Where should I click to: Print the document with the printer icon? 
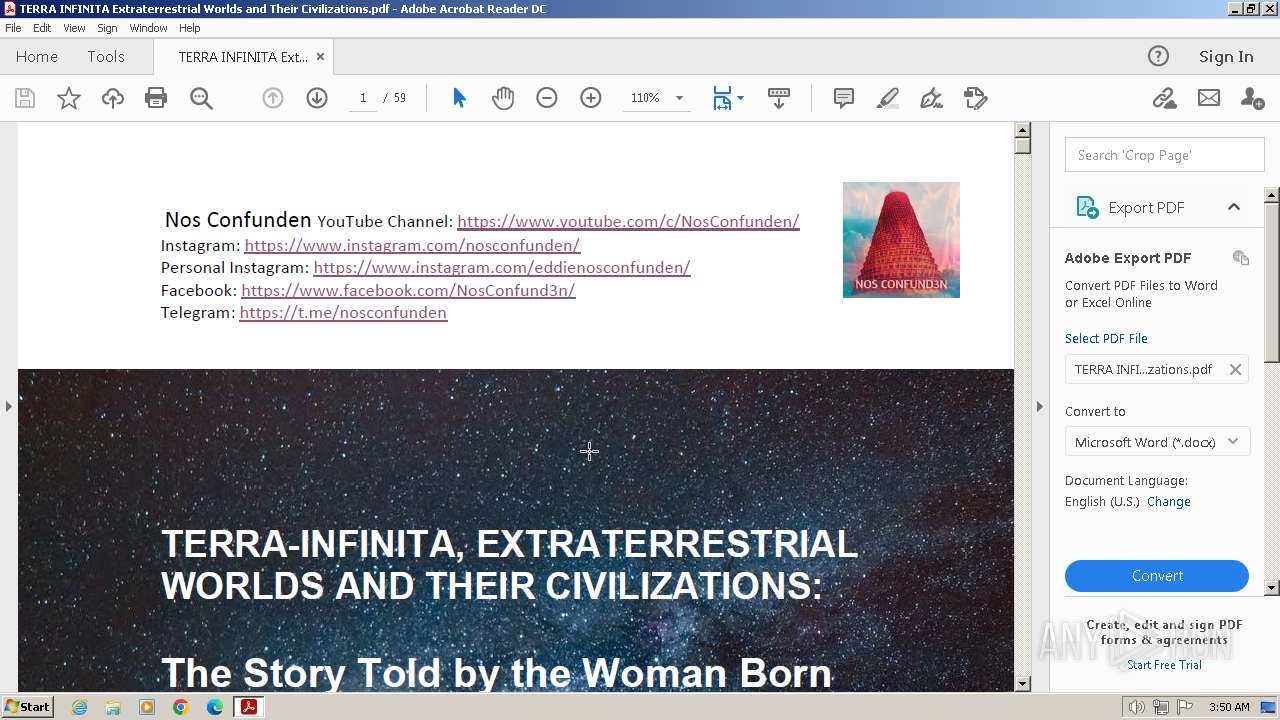point(156,98)
